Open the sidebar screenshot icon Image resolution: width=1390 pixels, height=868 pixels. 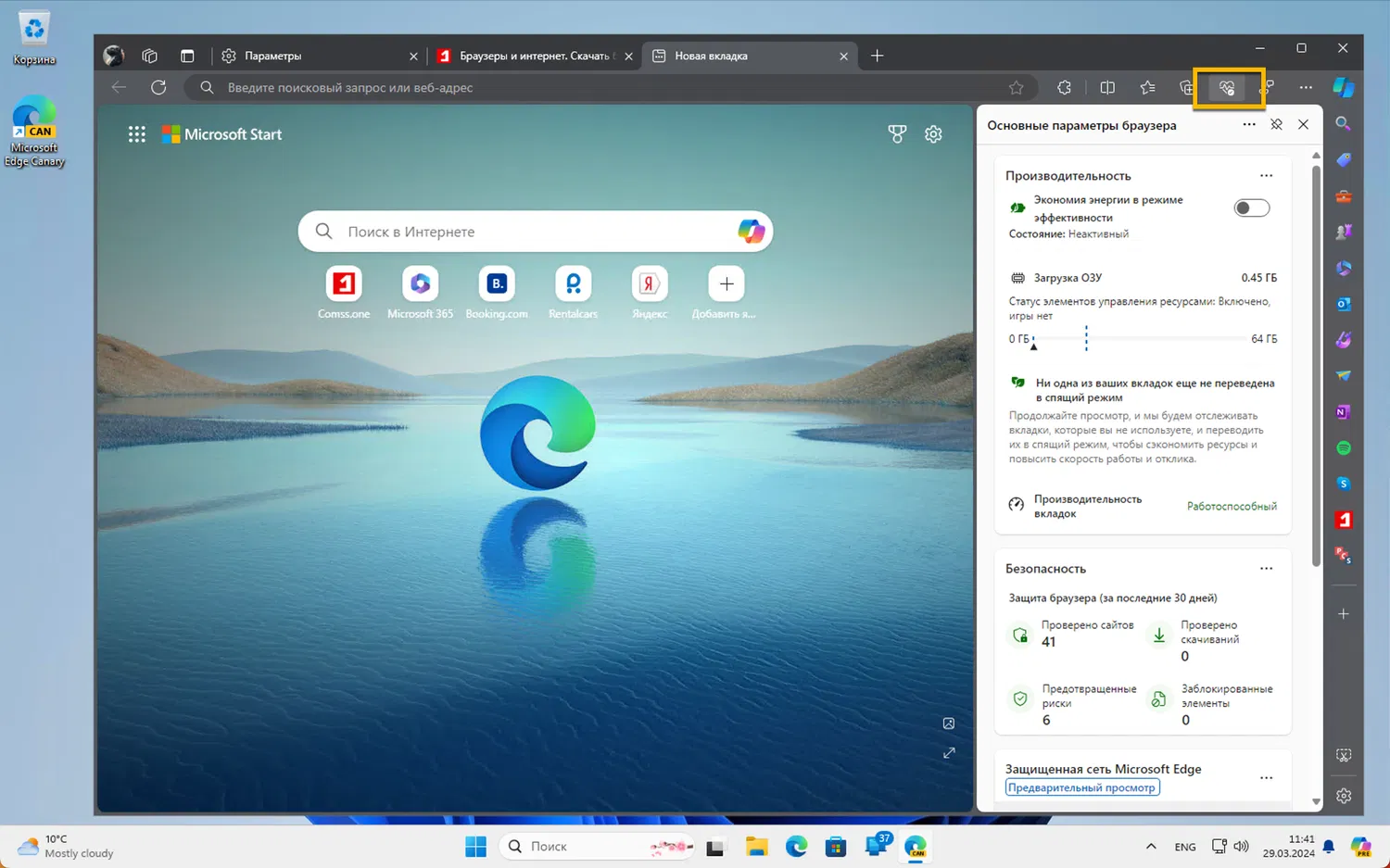pos(1344,756)
